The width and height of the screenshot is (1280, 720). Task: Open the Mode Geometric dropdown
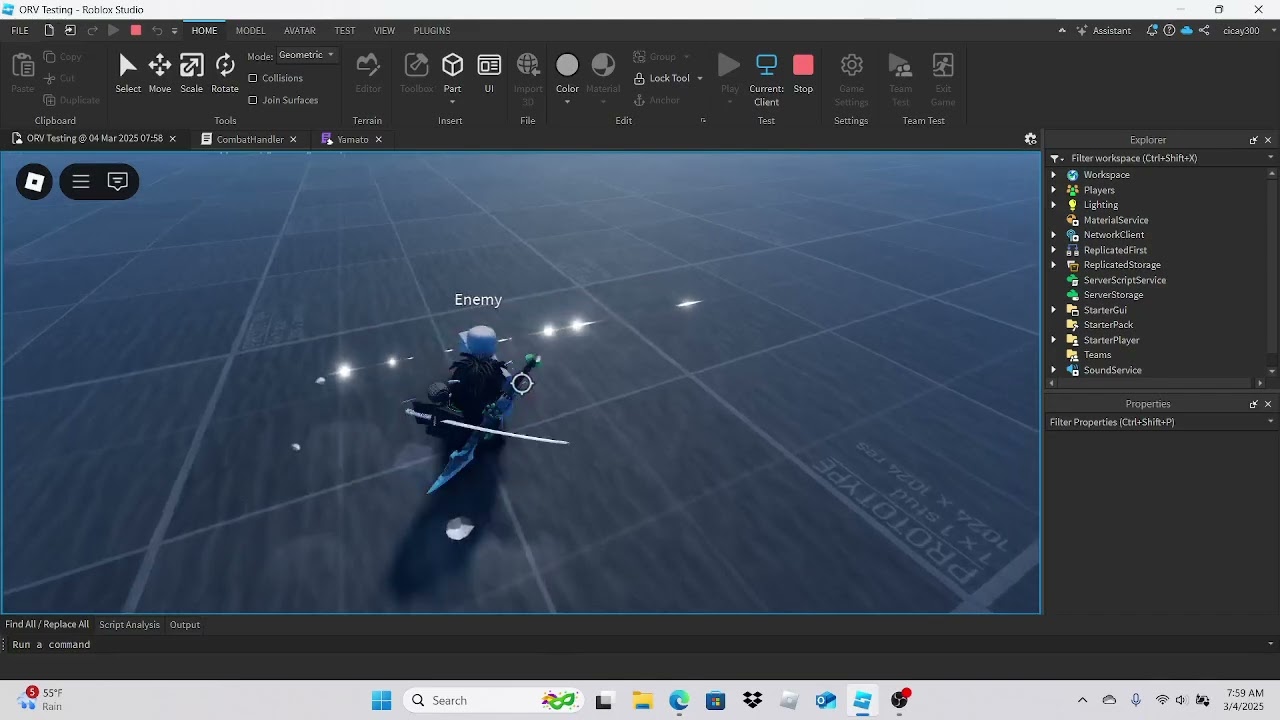(306, 55)
